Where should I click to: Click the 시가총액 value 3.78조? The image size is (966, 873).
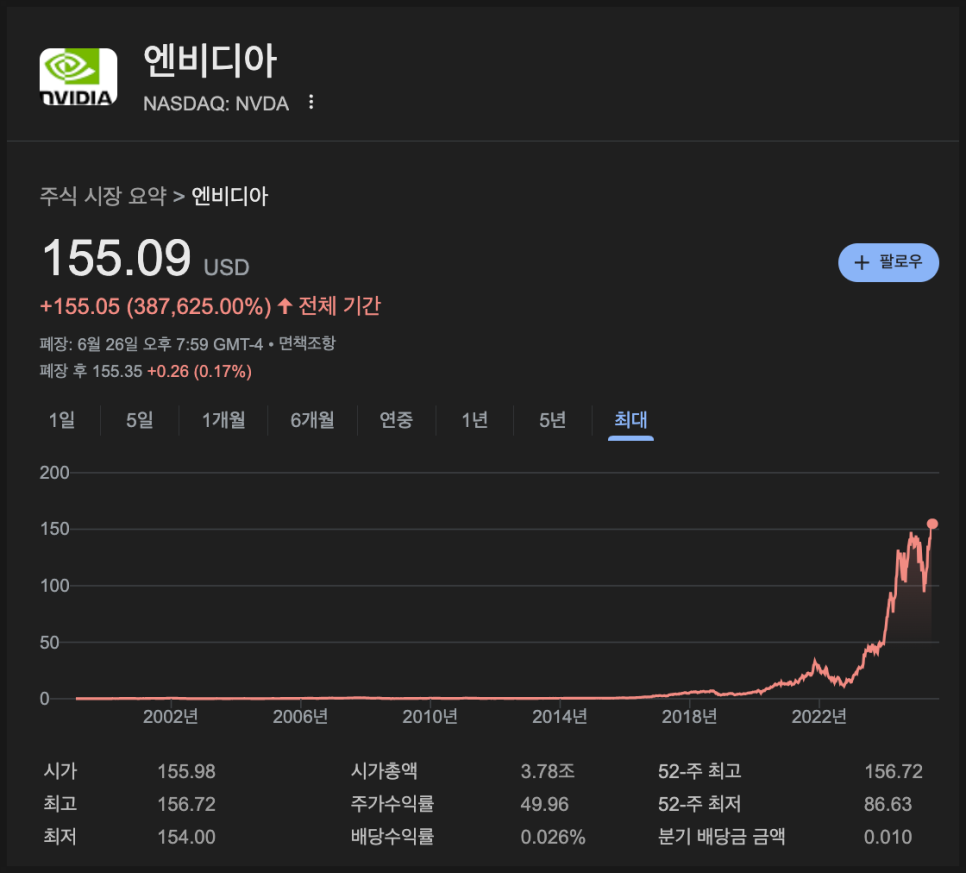[548, 771]
